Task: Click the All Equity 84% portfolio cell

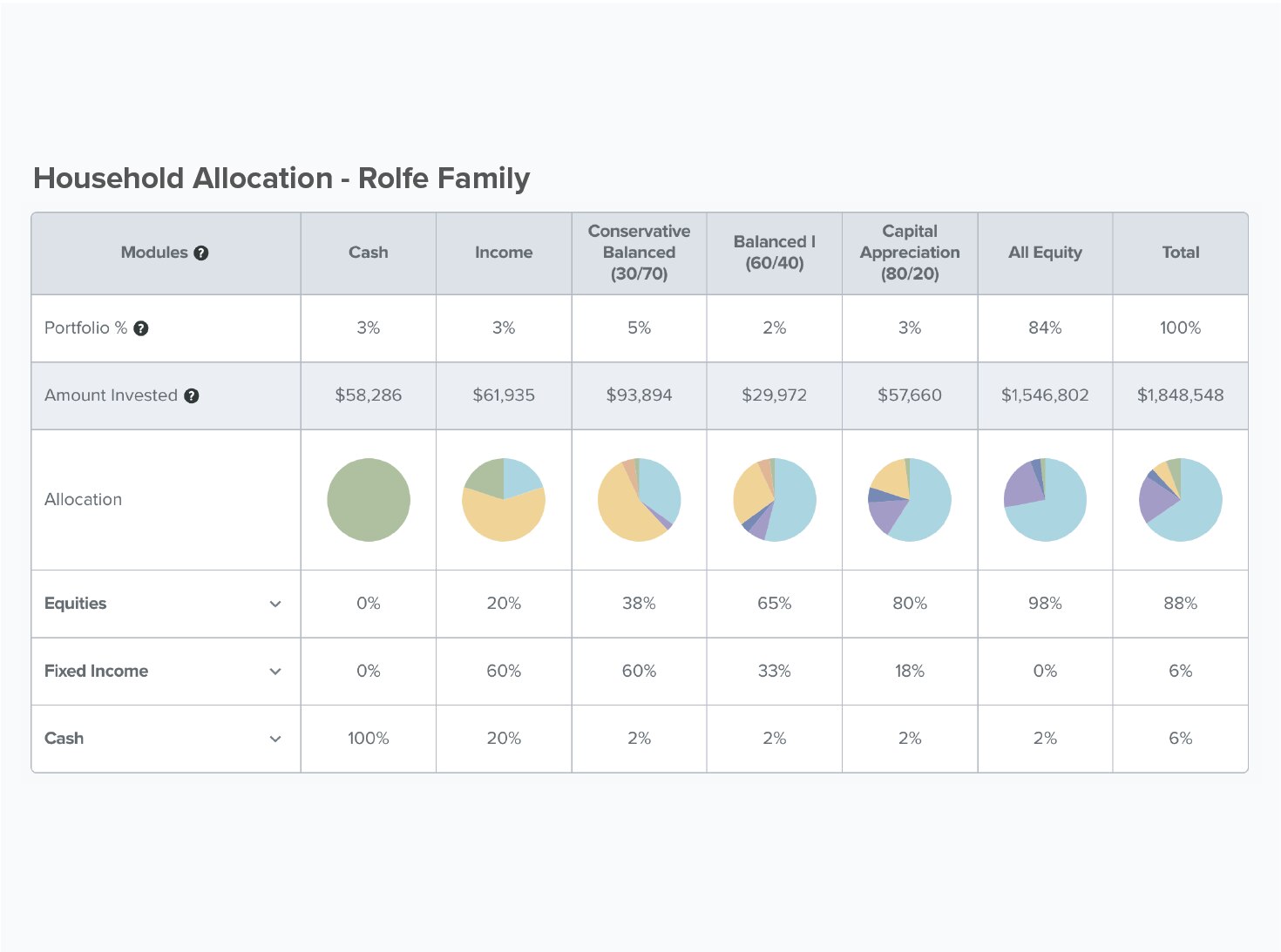Action: pos(1045,328)
